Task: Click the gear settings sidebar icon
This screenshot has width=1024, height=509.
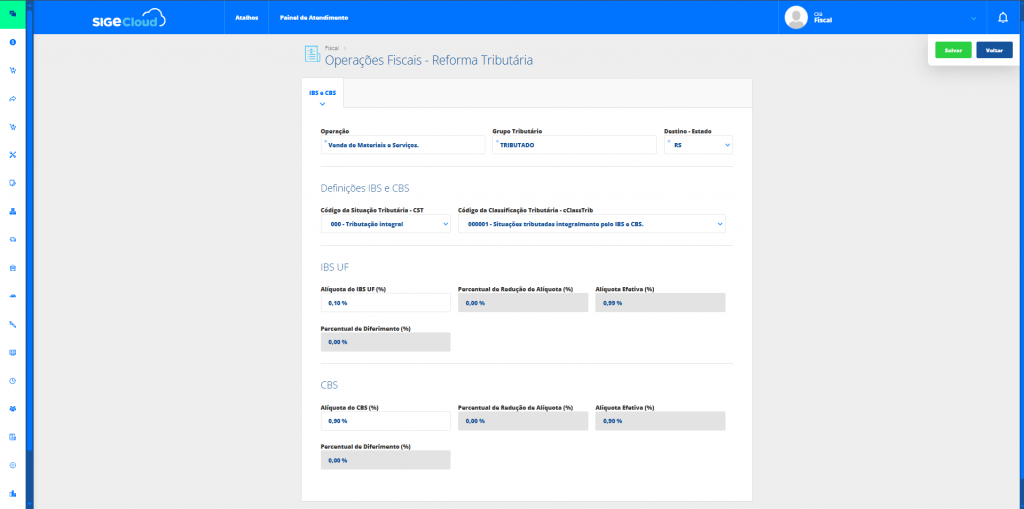Action: coord(13,465)
